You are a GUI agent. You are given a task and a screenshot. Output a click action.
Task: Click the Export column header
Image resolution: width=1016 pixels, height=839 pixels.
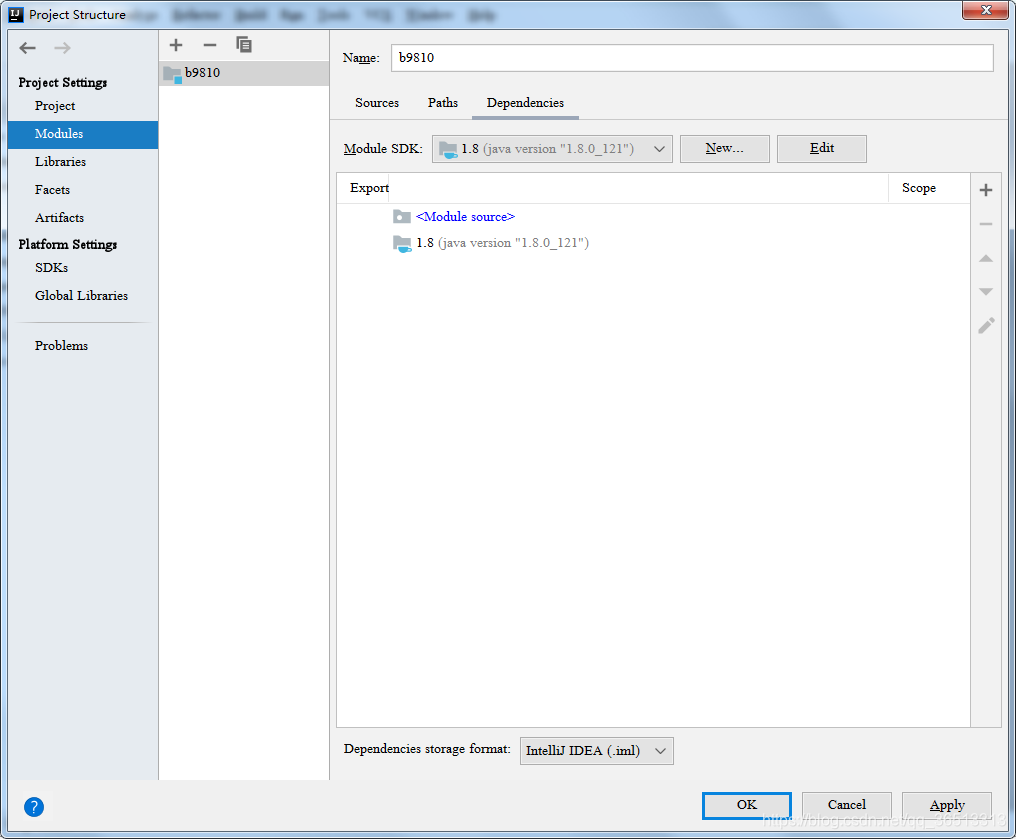[x=369, y=188]
